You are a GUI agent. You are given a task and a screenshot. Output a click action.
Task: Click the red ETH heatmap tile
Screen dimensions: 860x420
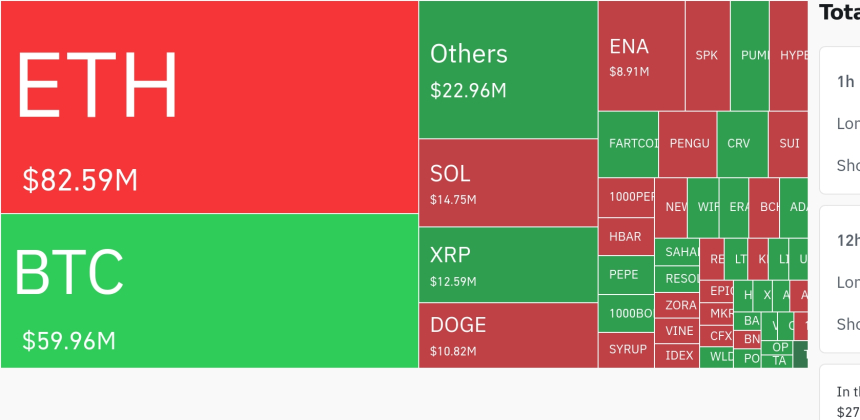(209, 106)
